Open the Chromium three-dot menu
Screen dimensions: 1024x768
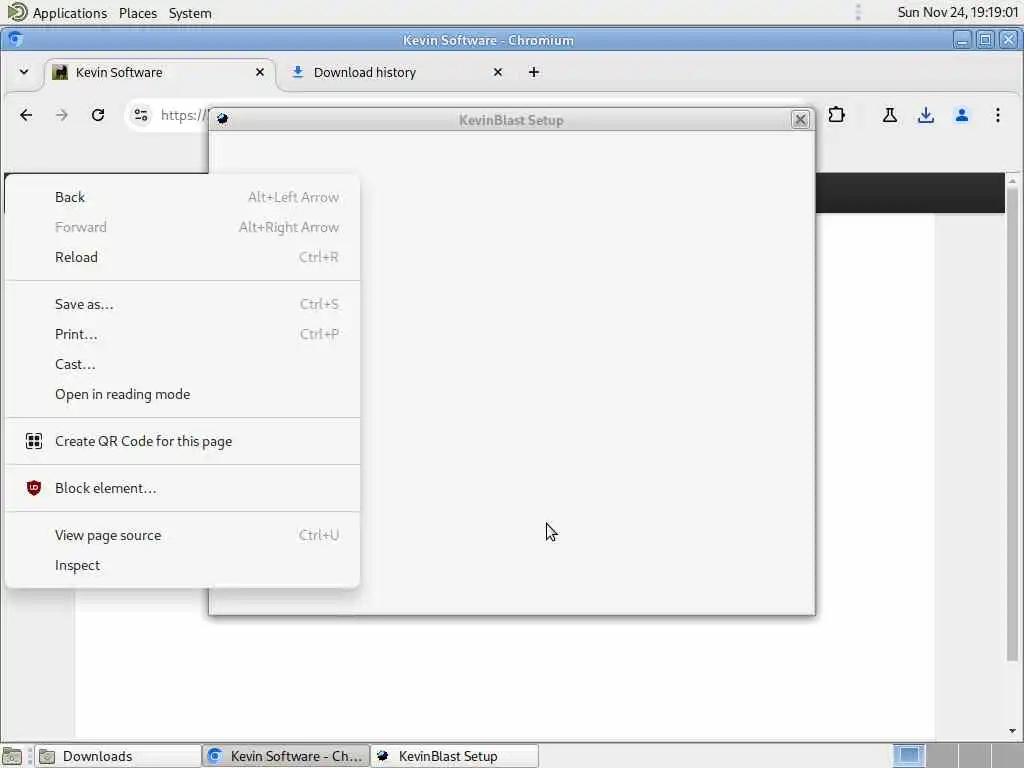tap(997, 116)
